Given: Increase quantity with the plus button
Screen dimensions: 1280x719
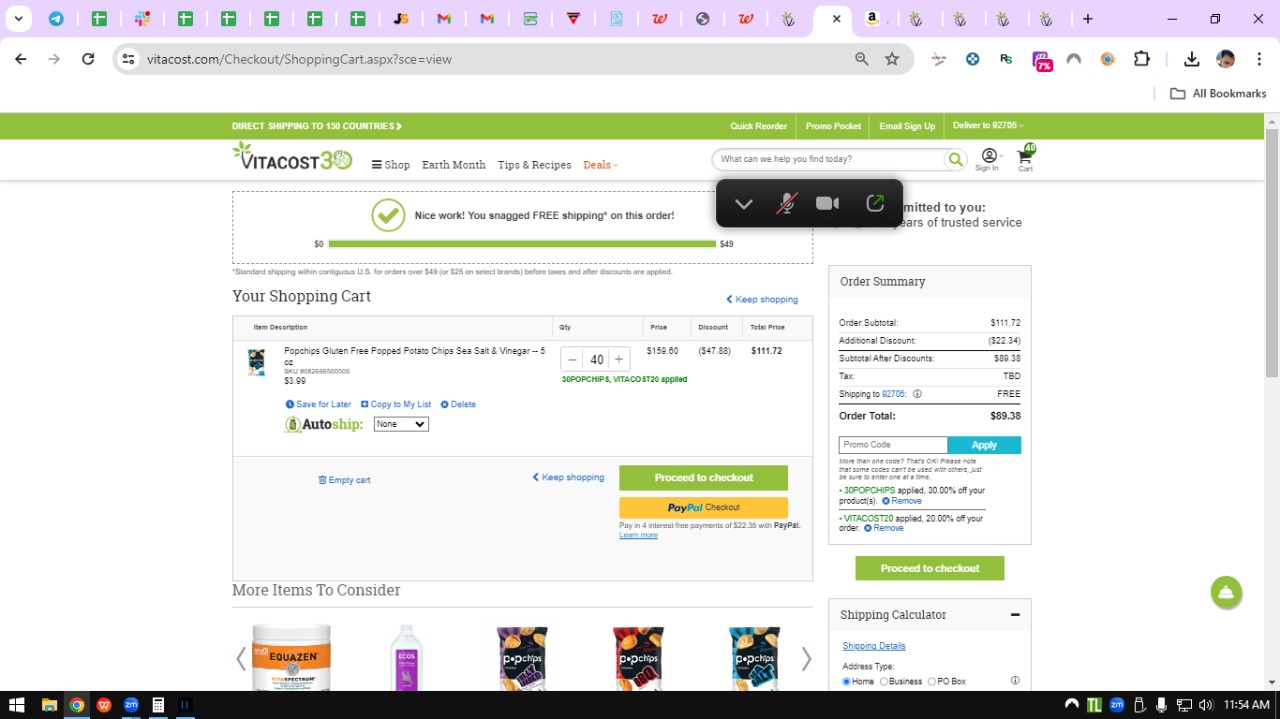Looking at the screenshot, I should (x=619, y=359).
